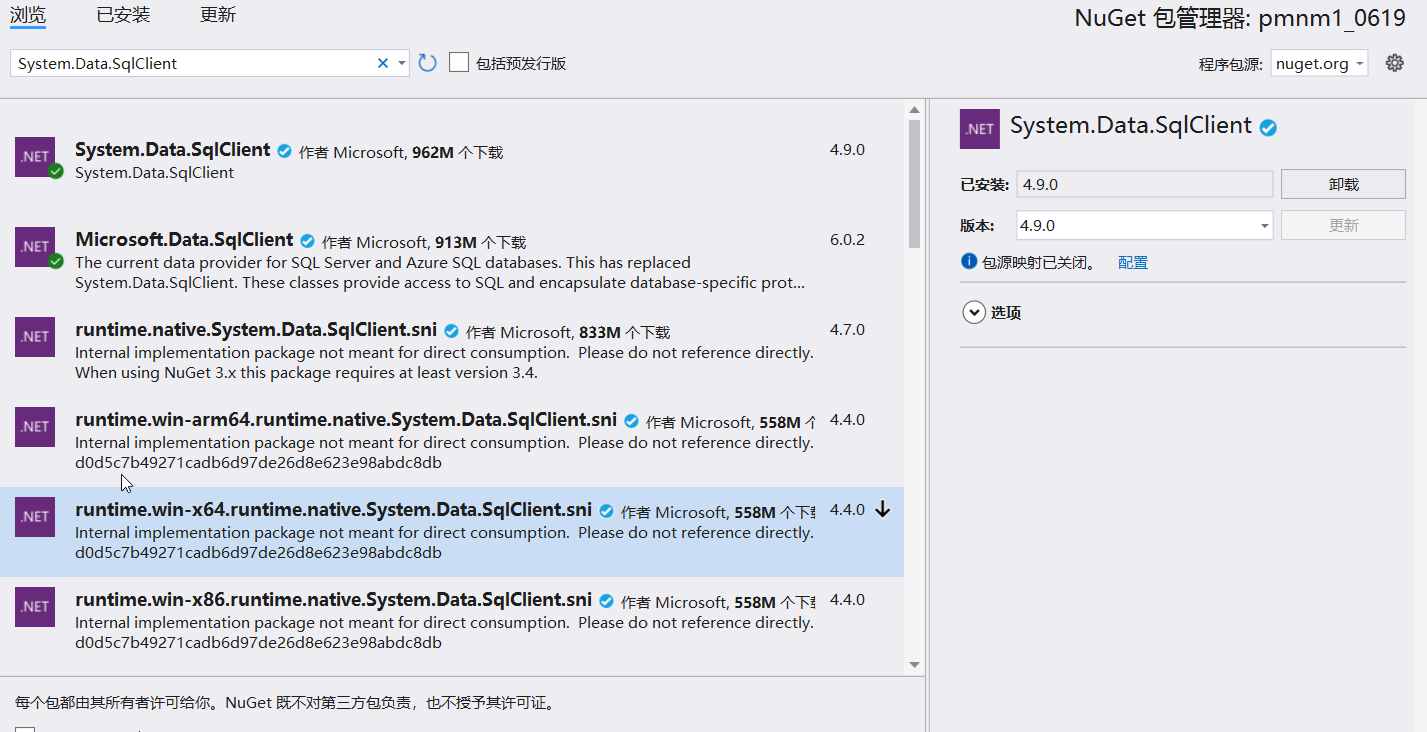Viewport: 1427px width, 732px height.
Task: Select the Microsoft.Data.SqlClient package title
Action: click(x=185, y=239)
